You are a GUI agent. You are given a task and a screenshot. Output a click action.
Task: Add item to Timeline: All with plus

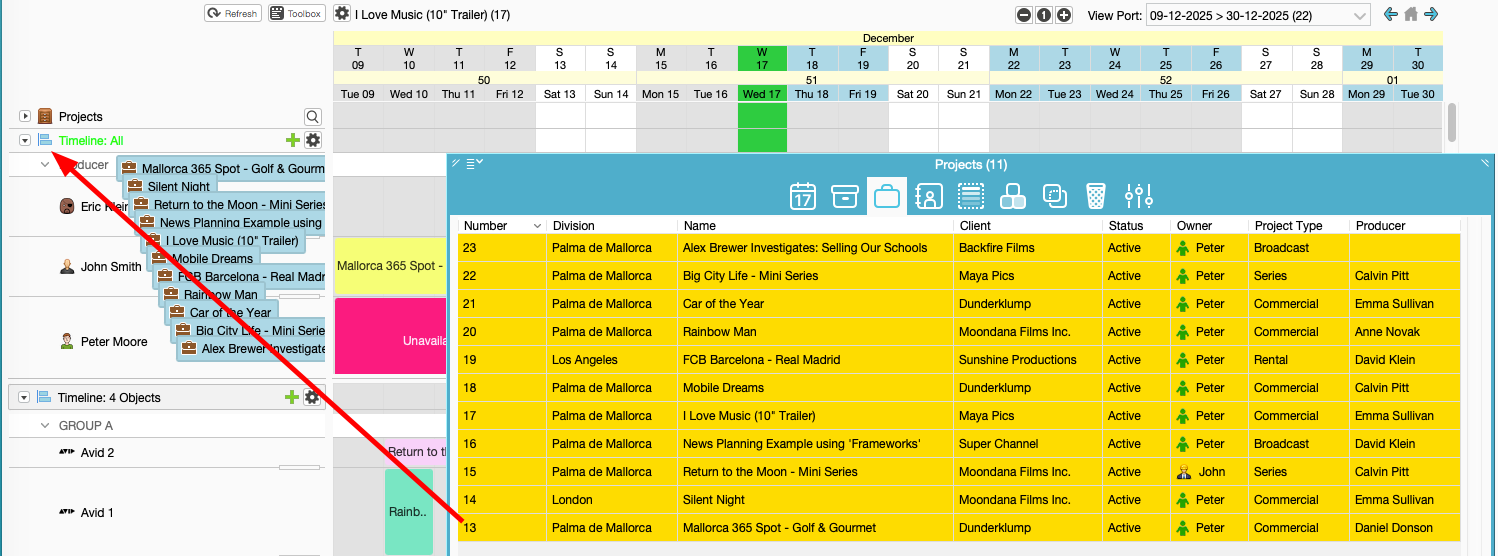(293, 141)
